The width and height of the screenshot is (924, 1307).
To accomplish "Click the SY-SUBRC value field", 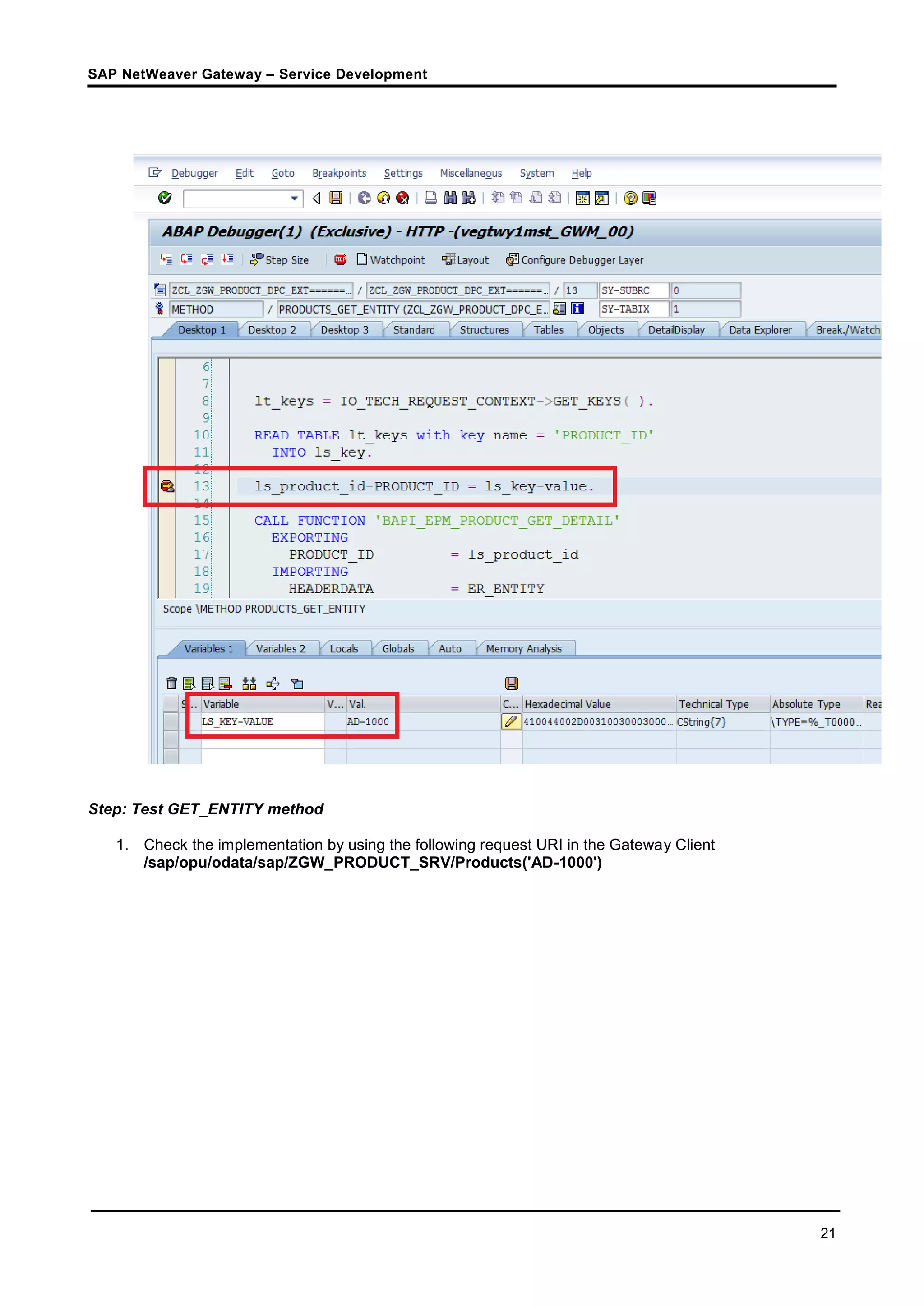I will point(705,290).
